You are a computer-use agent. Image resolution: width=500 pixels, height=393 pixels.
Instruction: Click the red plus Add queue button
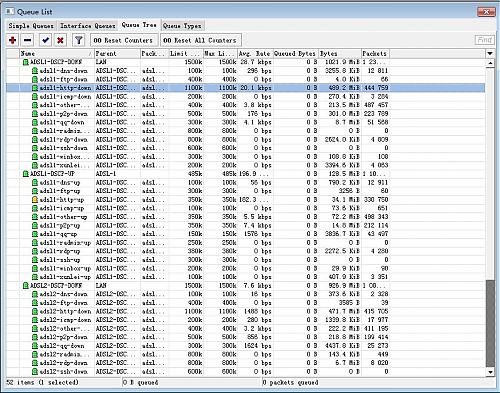(13, 40)
